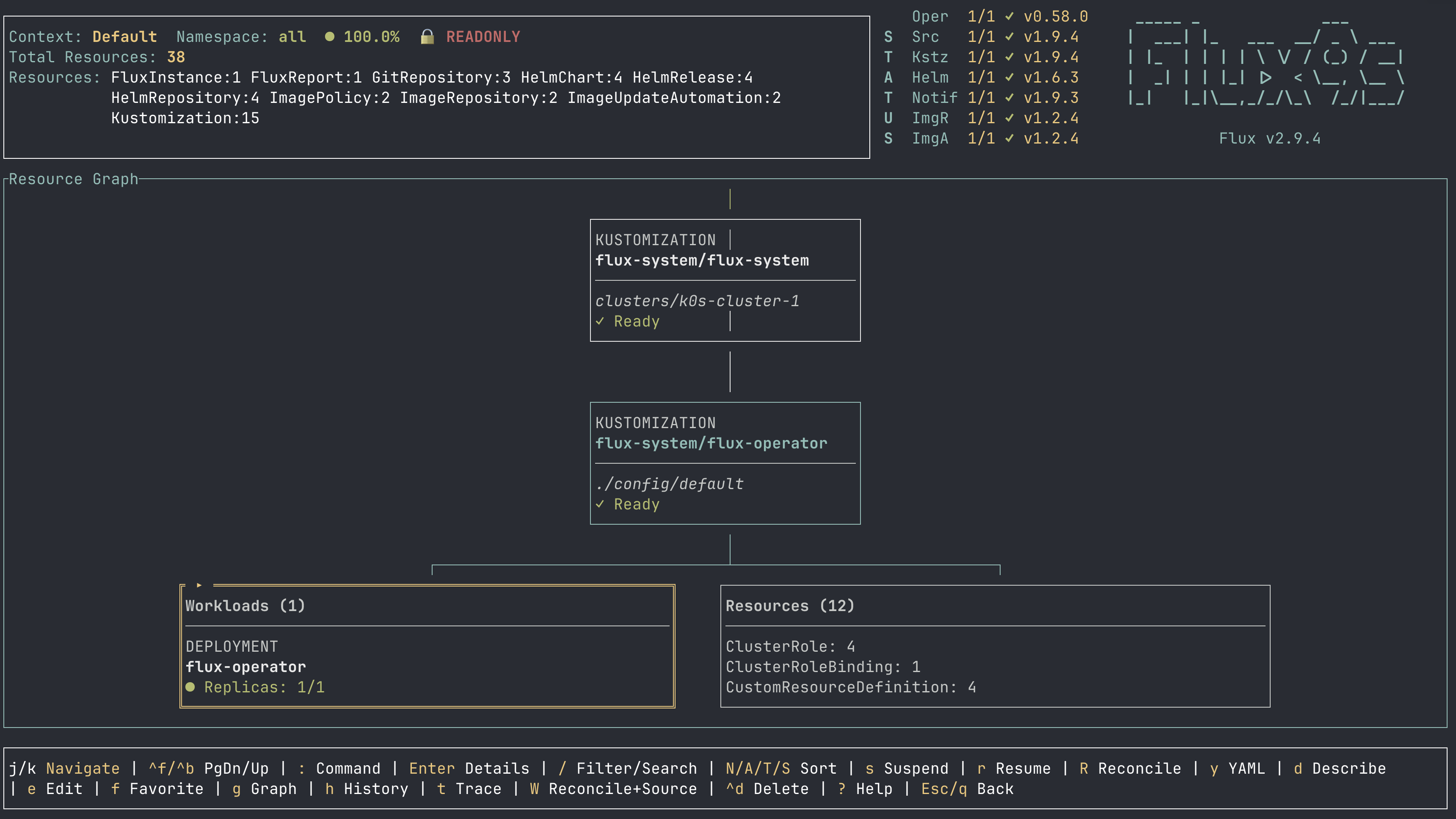1456x819 pixels.
Task: Click the Trace shortcut in the footer
Action: [x=469, y=789]
